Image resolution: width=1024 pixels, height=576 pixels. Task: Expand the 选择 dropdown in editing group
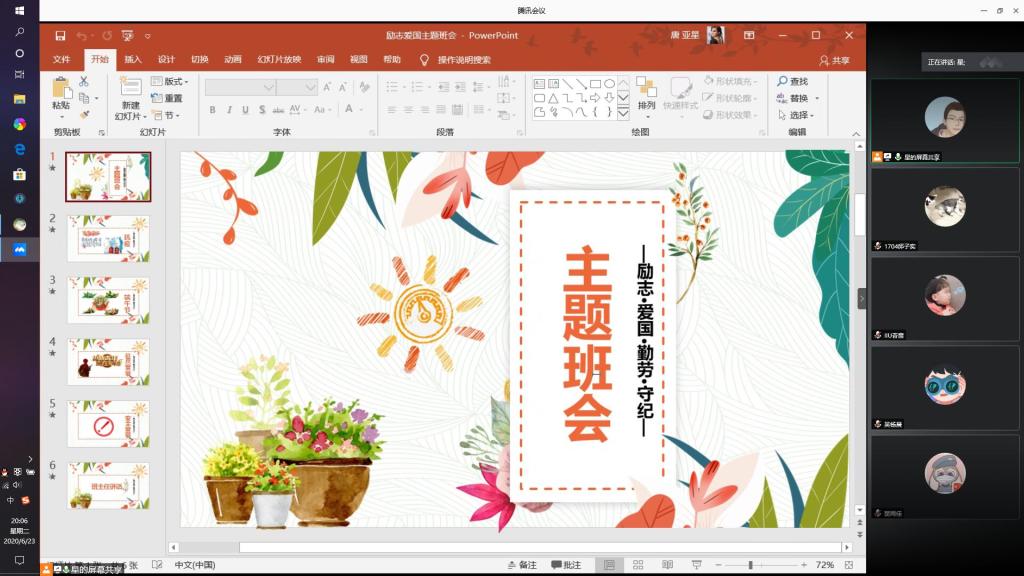800,115
